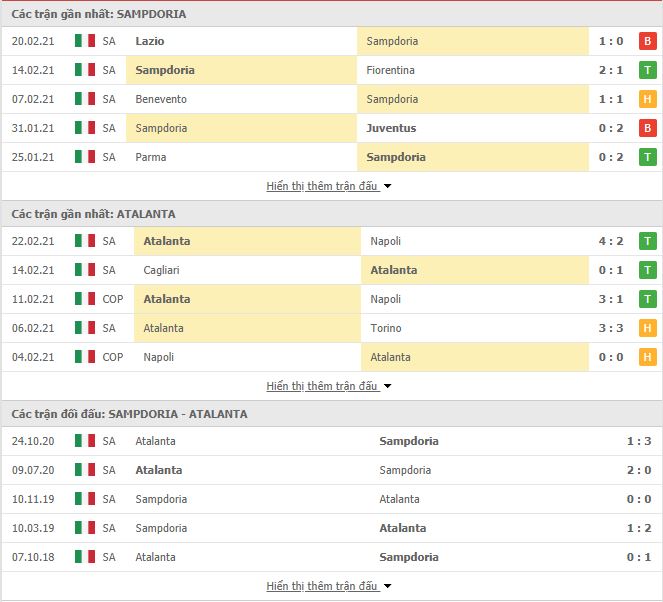Open 'Hiển thị thêm trận đấu' under head-to-head
Screen dimensions: 663x602
tap(322, 586)
